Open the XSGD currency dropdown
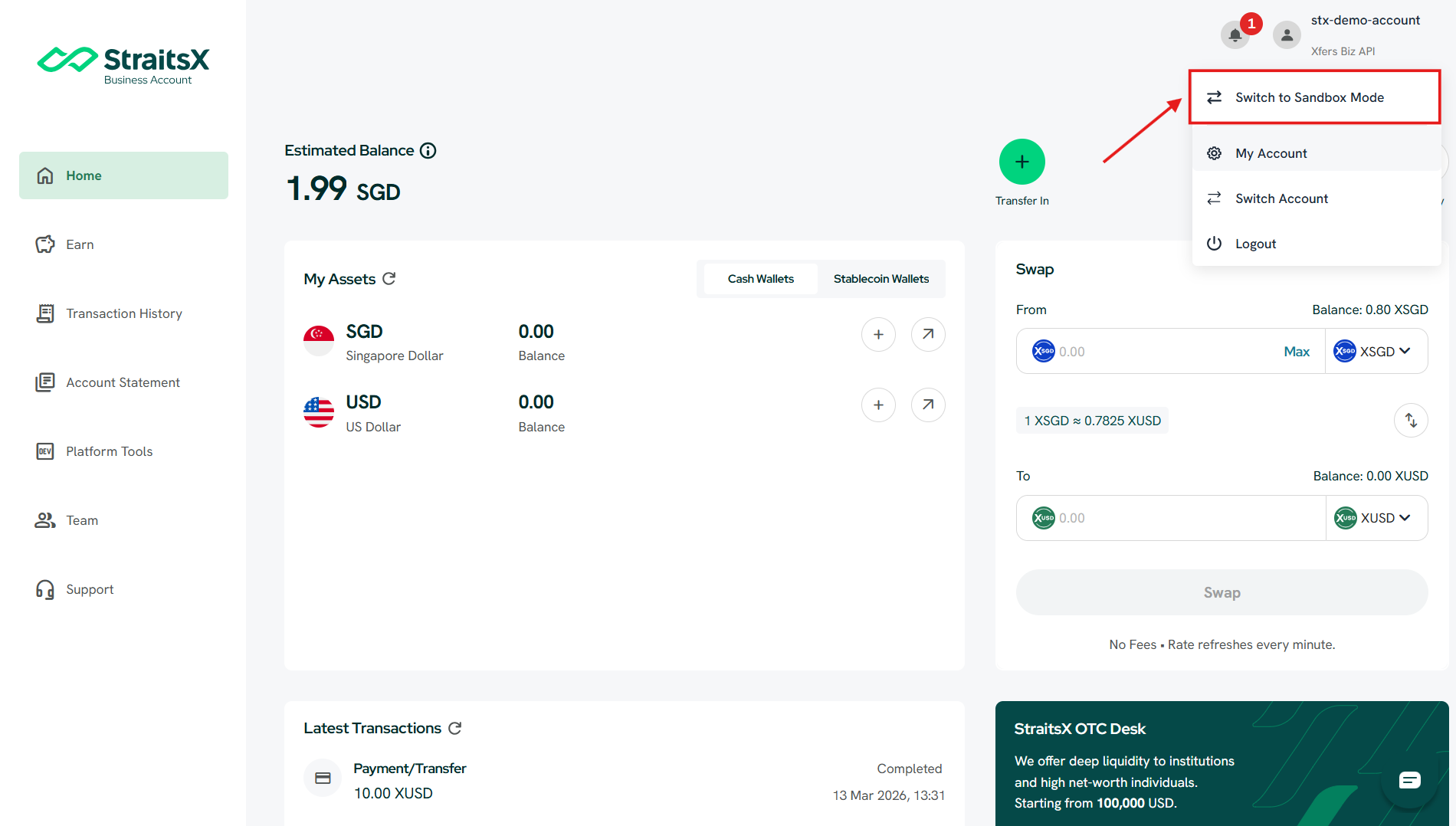This screenshot has height=826, width=1456. pyautogui.click(x=1376, y=351)
